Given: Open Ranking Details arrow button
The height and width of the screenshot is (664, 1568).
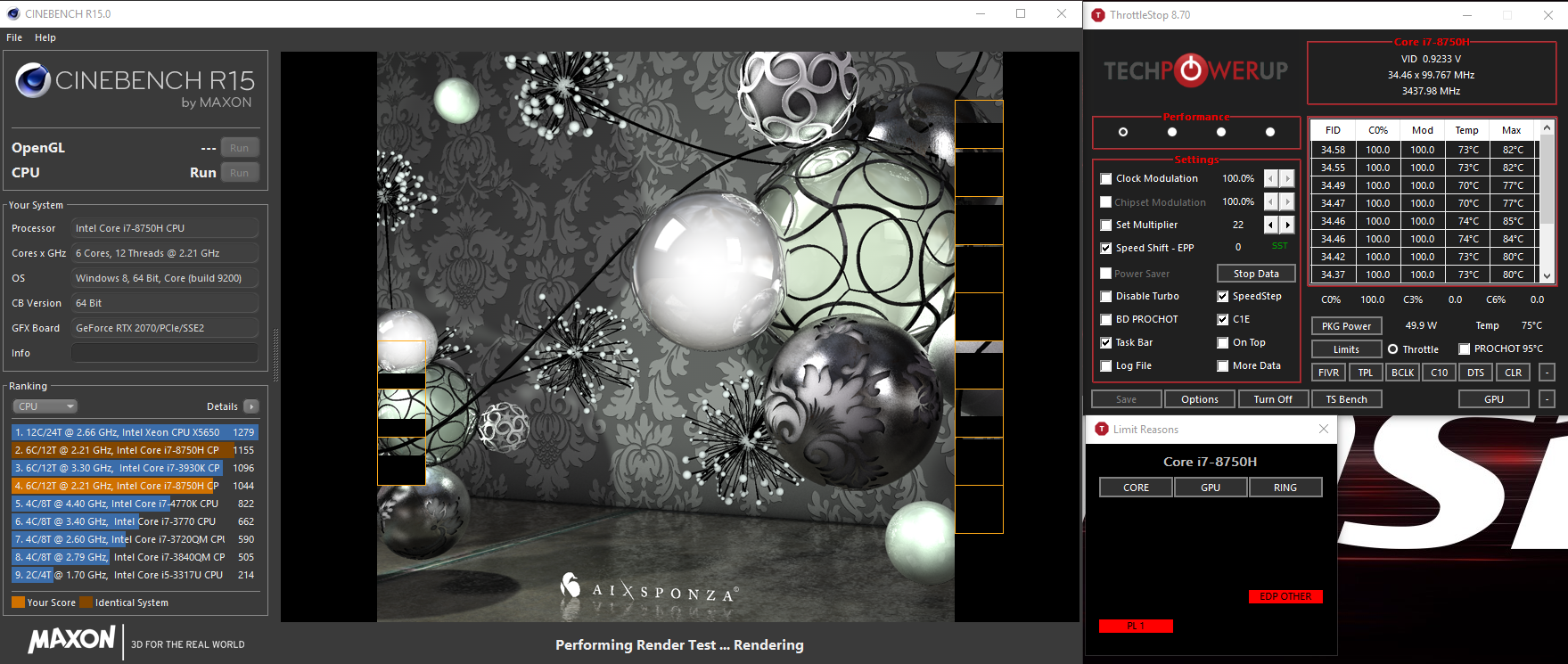Looking at the screenshot, I should tap(251, 406).
